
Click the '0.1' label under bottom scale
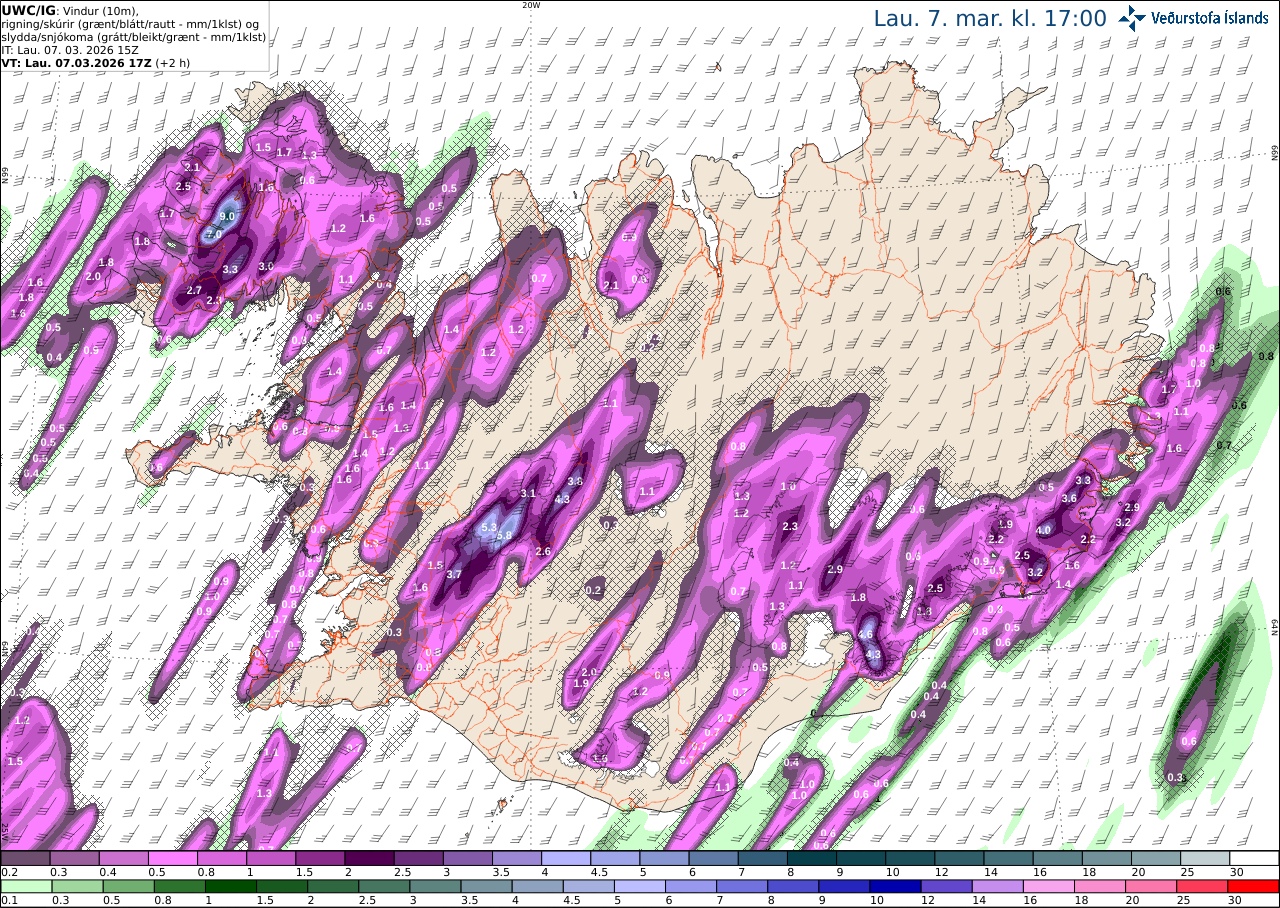[8, 900]
